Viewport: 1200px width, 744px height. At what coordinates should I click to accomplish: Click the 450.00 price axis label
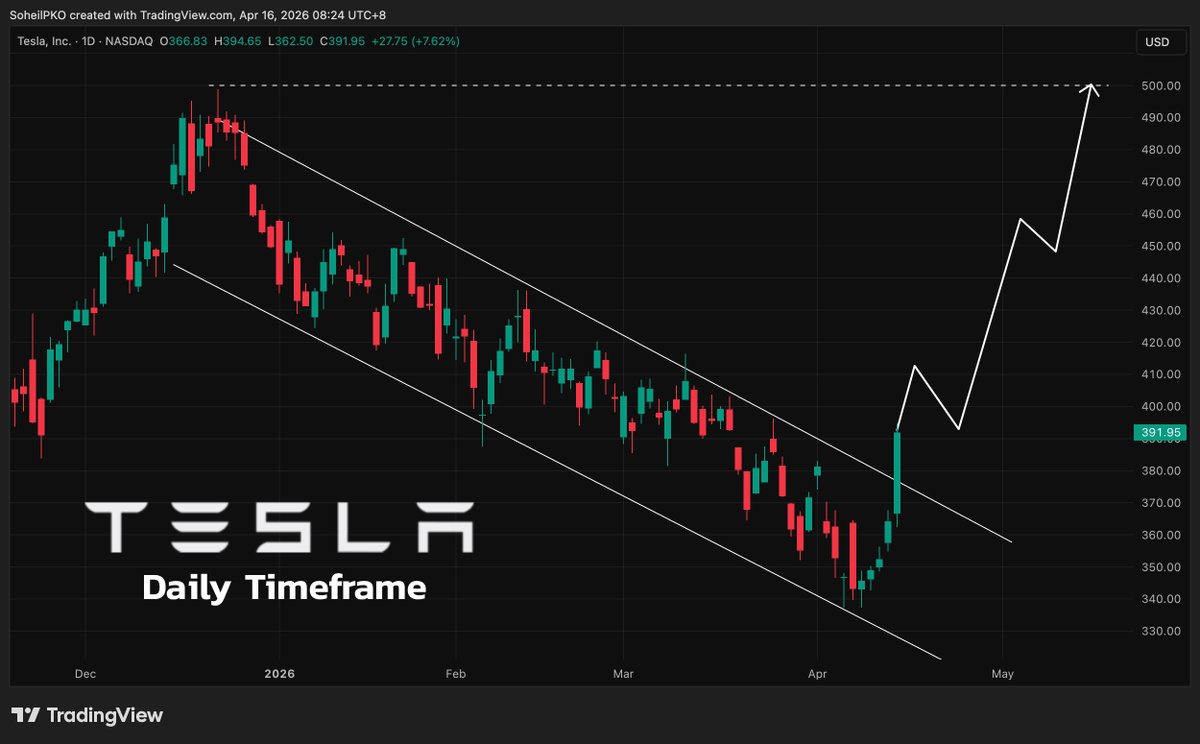(x=1160, y=246)
